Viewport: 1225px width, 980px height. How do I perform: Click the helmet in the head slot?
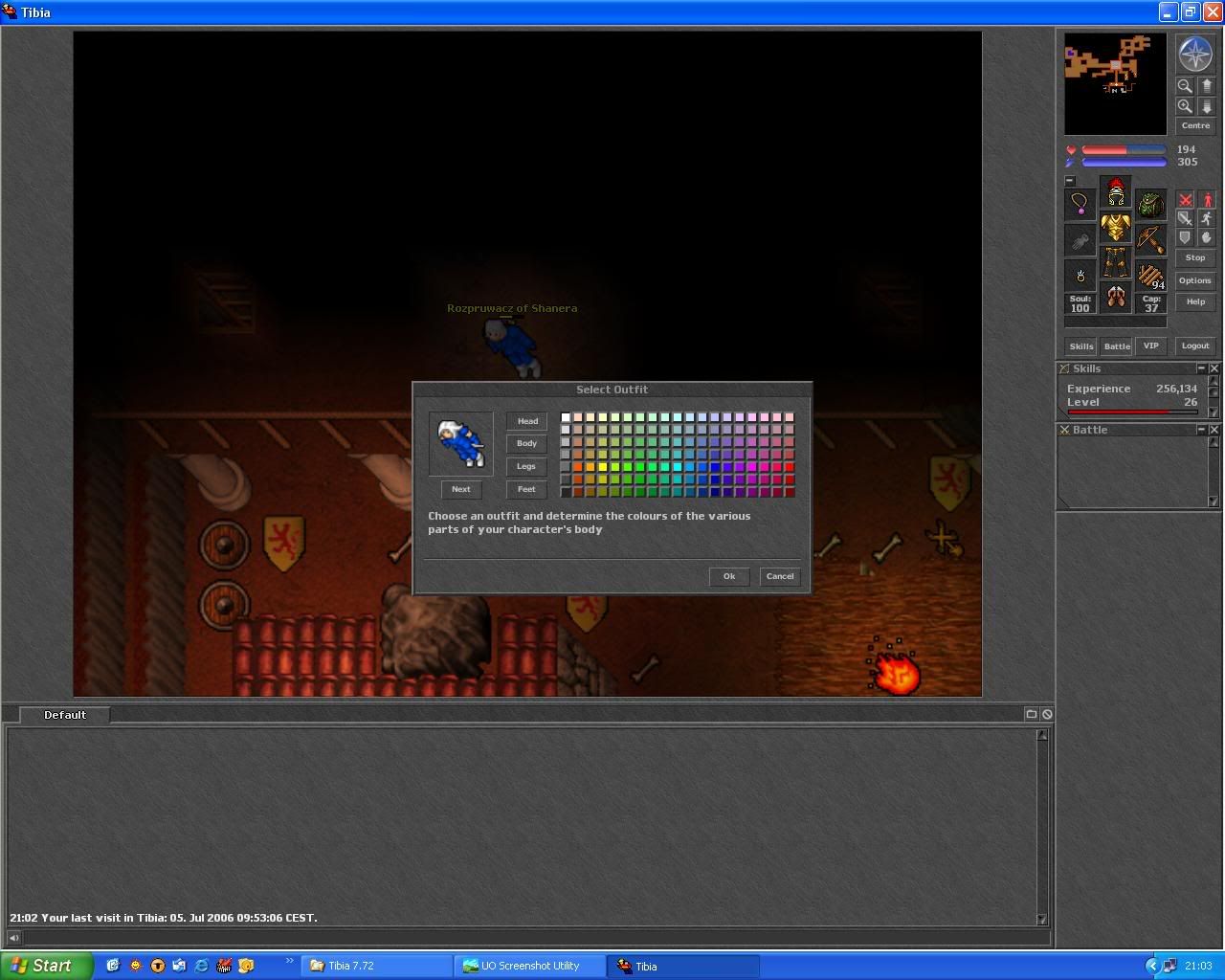click(1116, 191)
